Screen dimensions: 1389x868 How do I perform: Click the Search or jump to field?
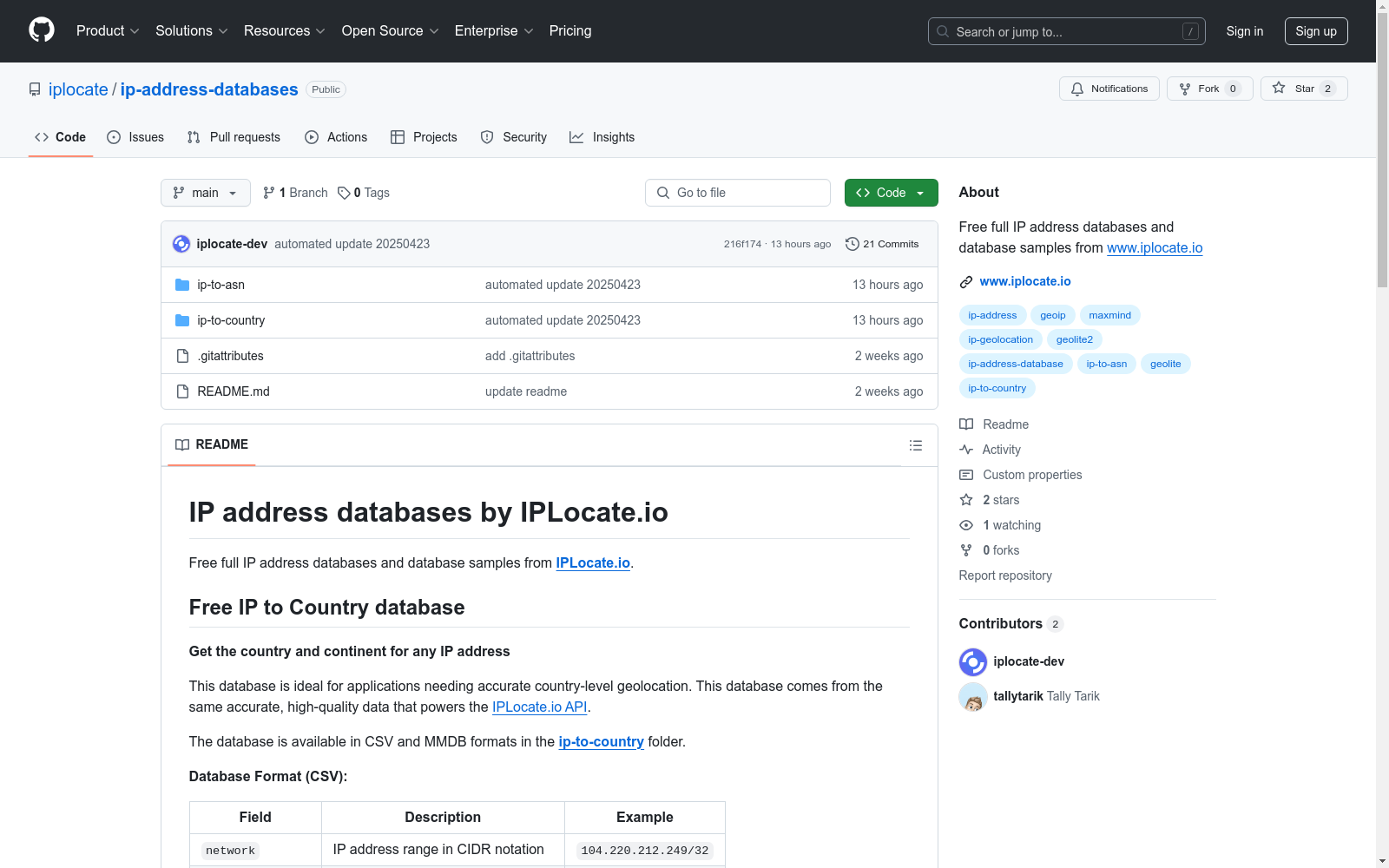tap(1067, 31)
